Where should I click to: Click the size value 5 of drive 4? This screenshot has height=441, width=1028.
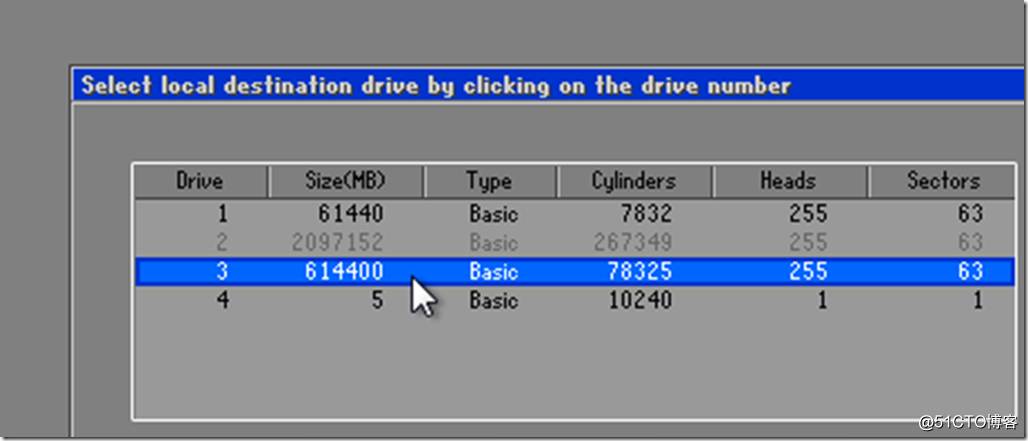pyautogui.click(x=377, y=300)
